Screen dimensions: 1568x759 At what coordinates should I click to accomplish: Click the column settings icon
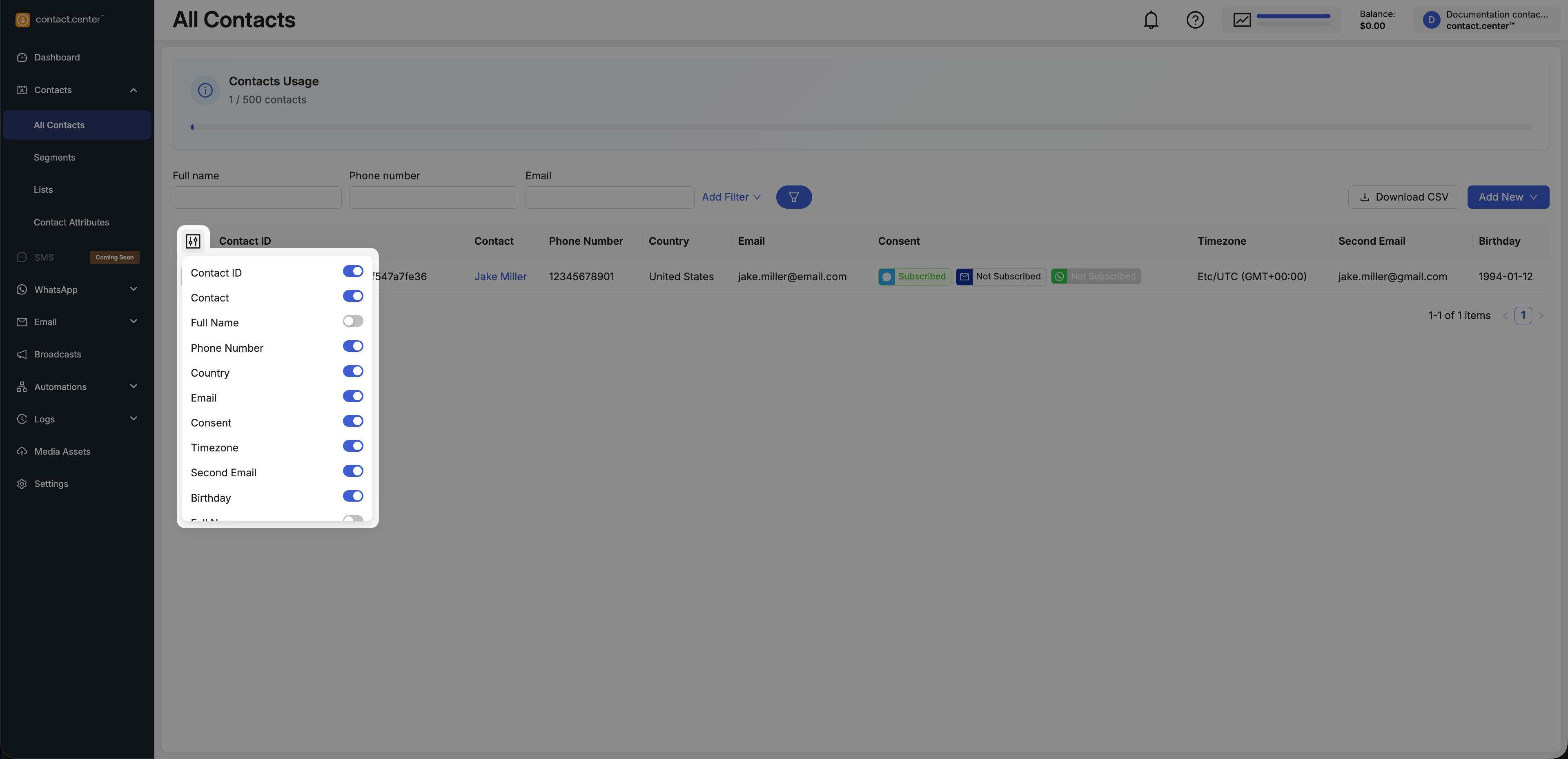coord(193,241)
